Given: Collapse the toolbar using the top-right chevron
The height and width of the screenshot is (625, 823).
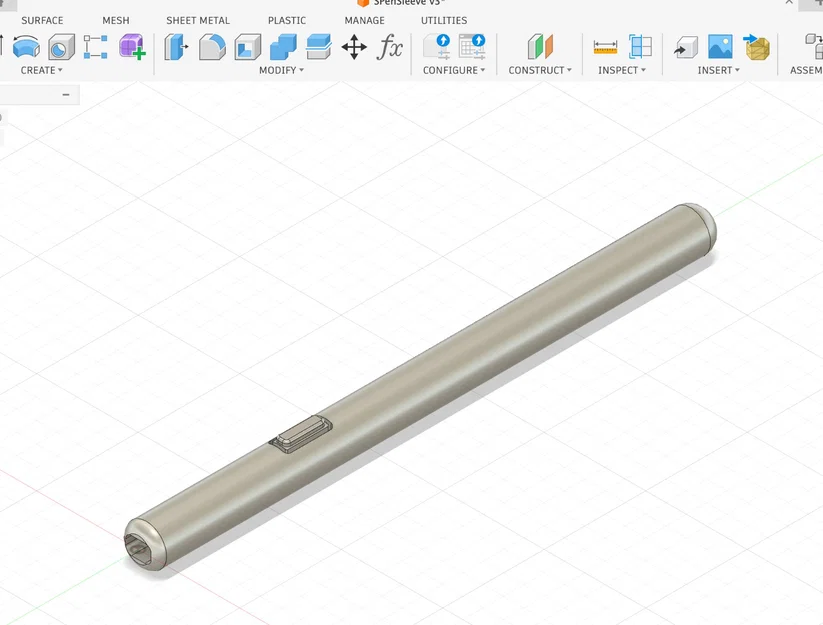Looking at the screenshot, I should [789, 4].
